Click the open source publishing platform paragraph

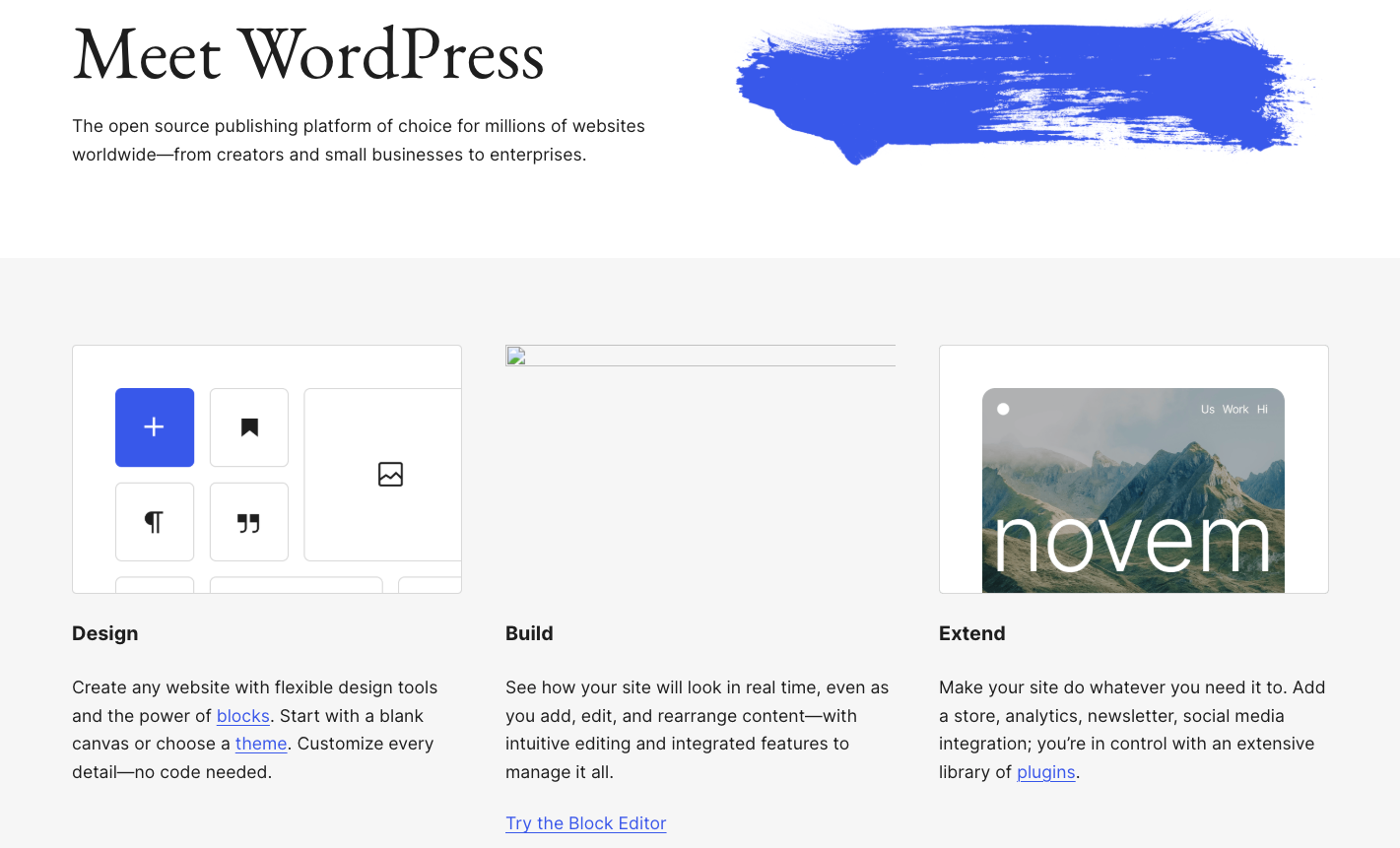click(x=359, y=140)
